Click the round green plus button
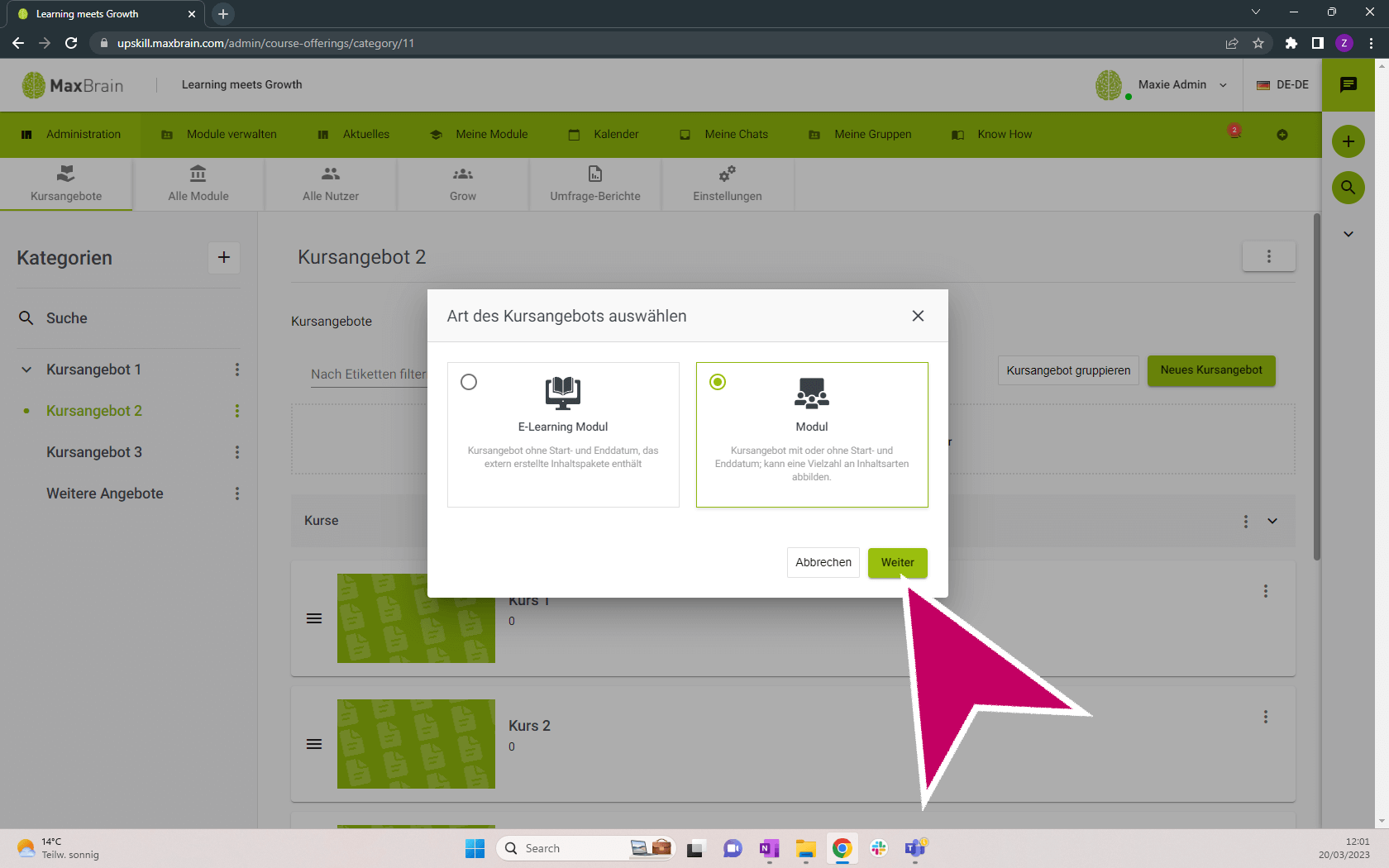 1348,141
